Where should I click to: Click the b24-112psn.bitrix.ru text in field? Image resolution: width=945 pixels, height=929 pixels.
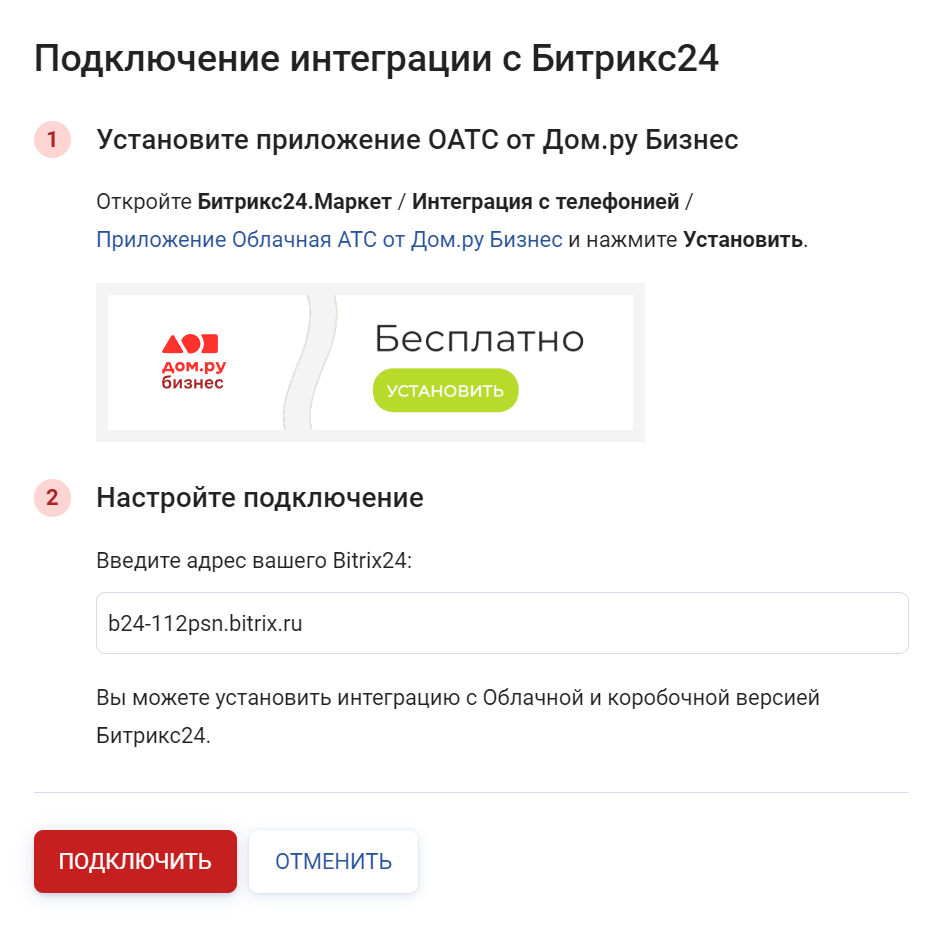[x=205, y=623]
